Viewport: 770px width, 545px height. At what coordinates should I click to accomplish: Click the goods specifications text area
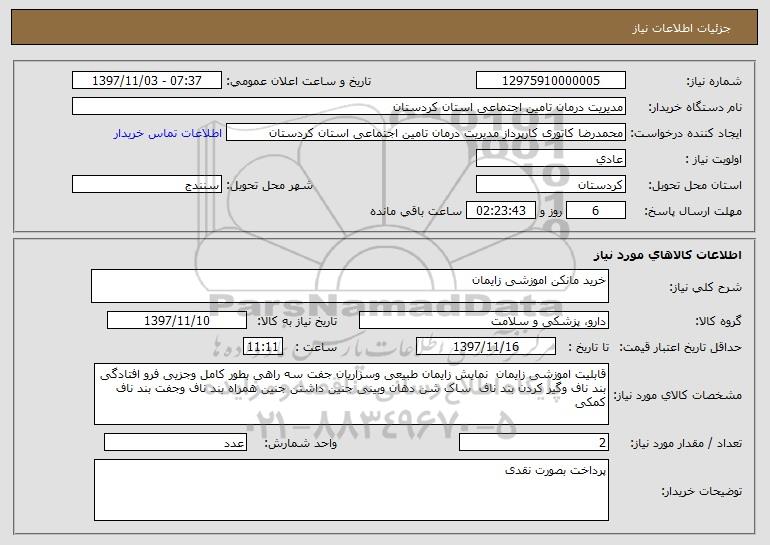(x=351, y=394)
